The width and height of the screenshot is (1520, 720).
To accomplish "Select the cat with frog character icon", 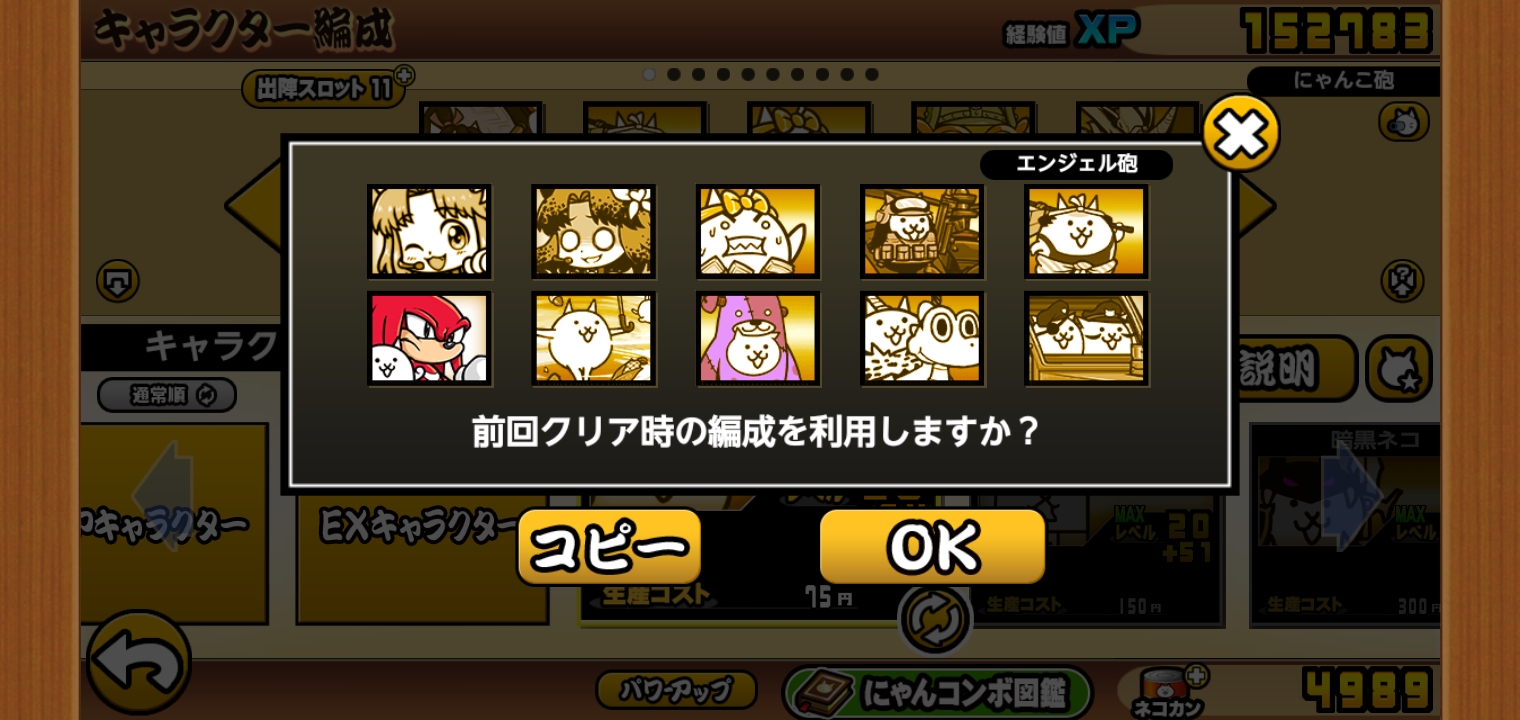I will (x=922, y=339).
